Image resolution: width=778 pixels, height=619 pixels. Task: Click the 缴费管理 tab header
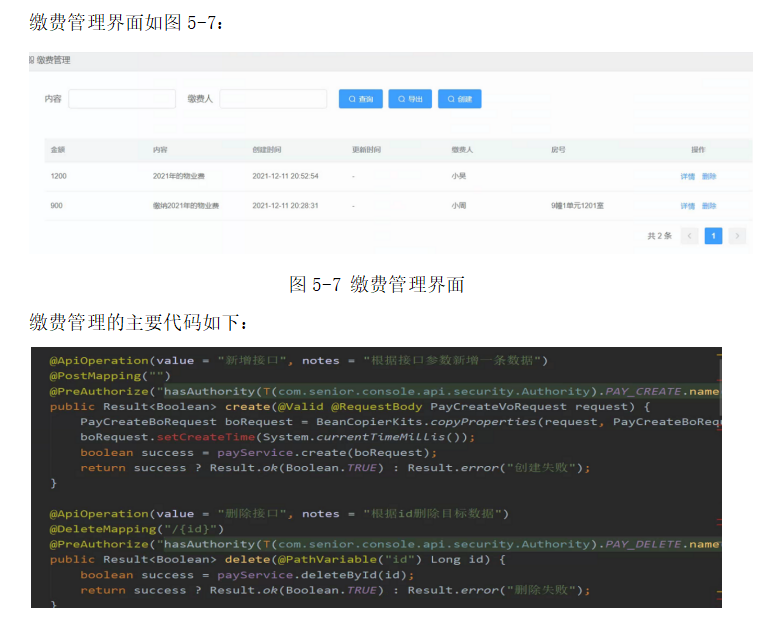pos(53,60)
